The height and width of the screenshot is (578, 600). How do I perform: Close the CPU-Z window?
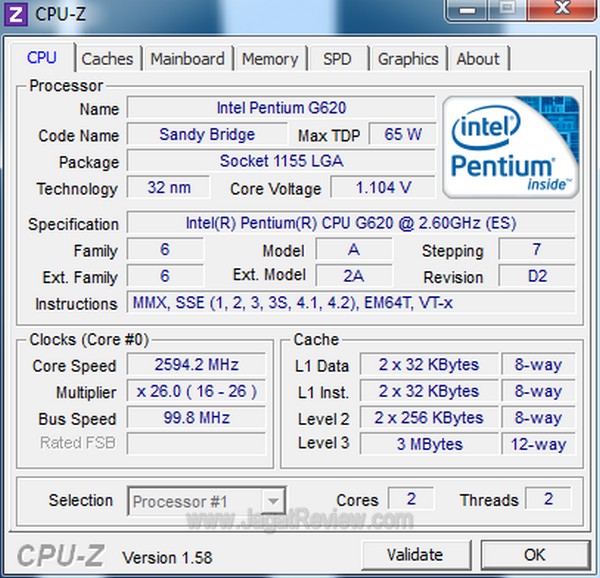562,10
